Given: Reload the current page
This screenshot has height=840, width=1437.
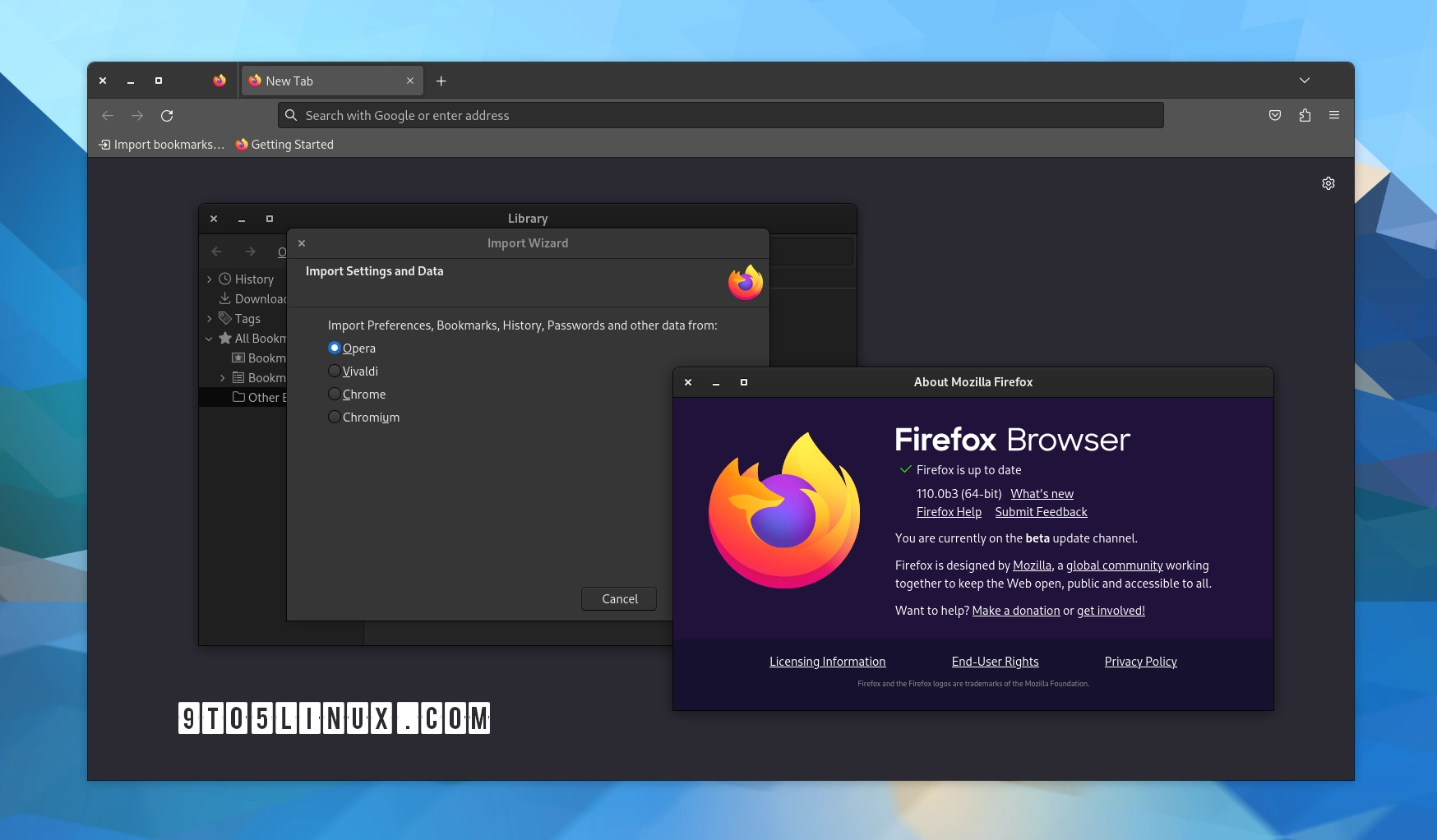Looking at the screenshot, I should point(167,116).
